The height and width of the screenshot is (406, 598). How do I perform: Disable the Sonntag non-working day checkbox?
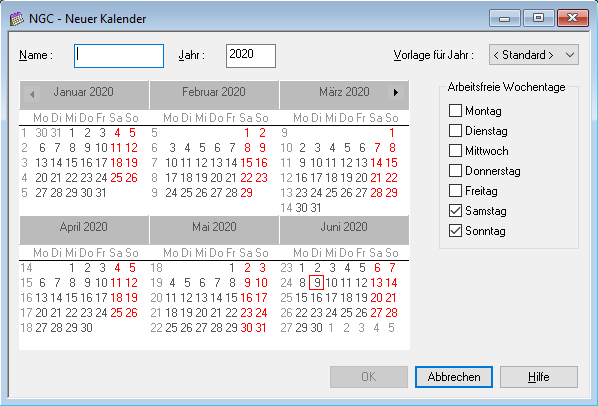(455, 231)
